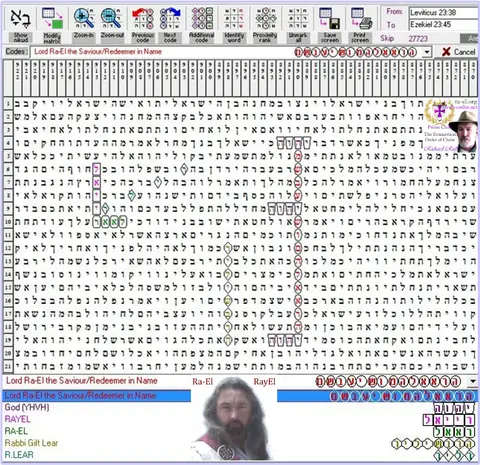This screenshot has height=465, width=480.
Task: Cancel the current code search
Action: pyautogui.click(x=458, y=52)
